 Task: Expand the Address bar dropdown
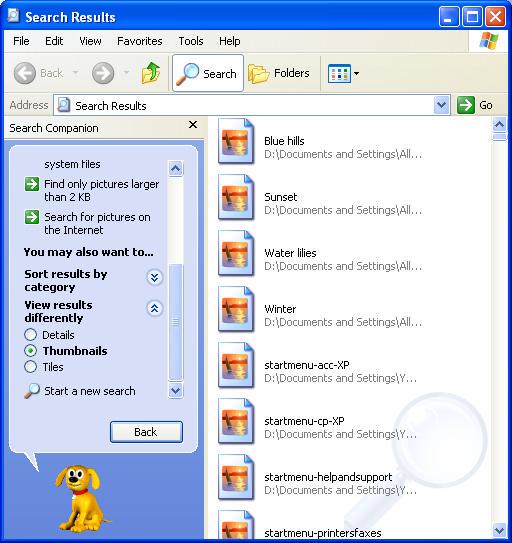pyautogui.click(x=441, y=105)
